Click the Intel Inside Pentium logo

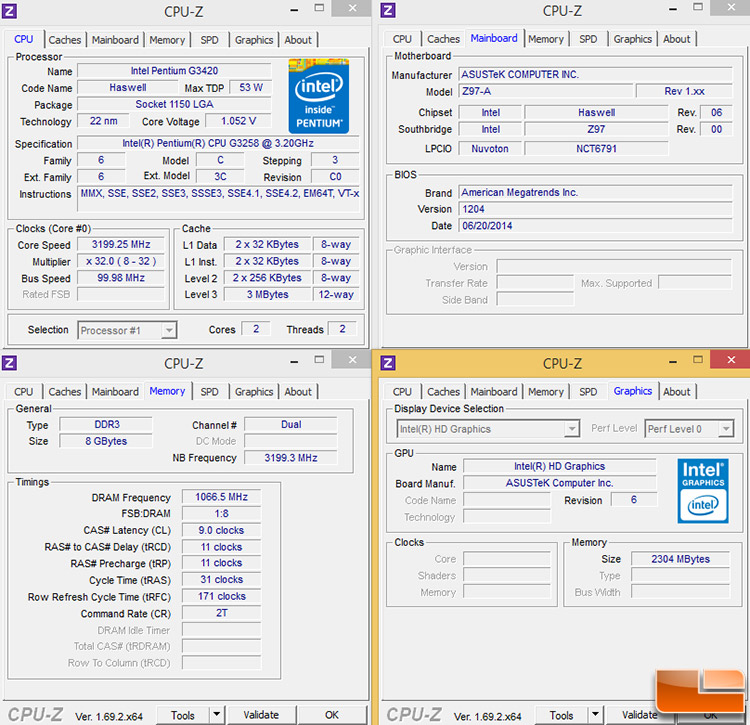point(319,96)
